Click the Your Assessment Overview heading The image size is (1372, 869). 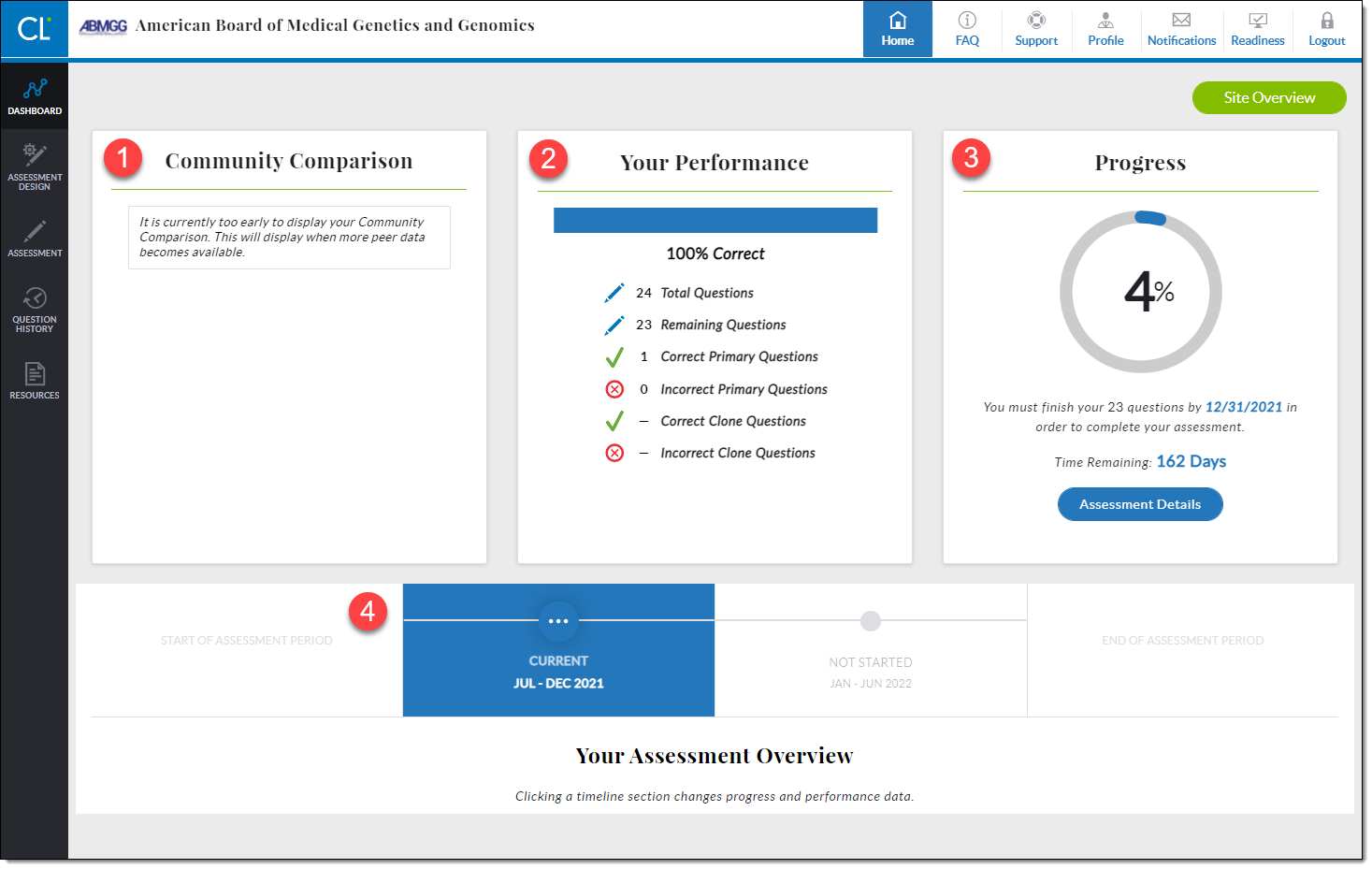715,756
